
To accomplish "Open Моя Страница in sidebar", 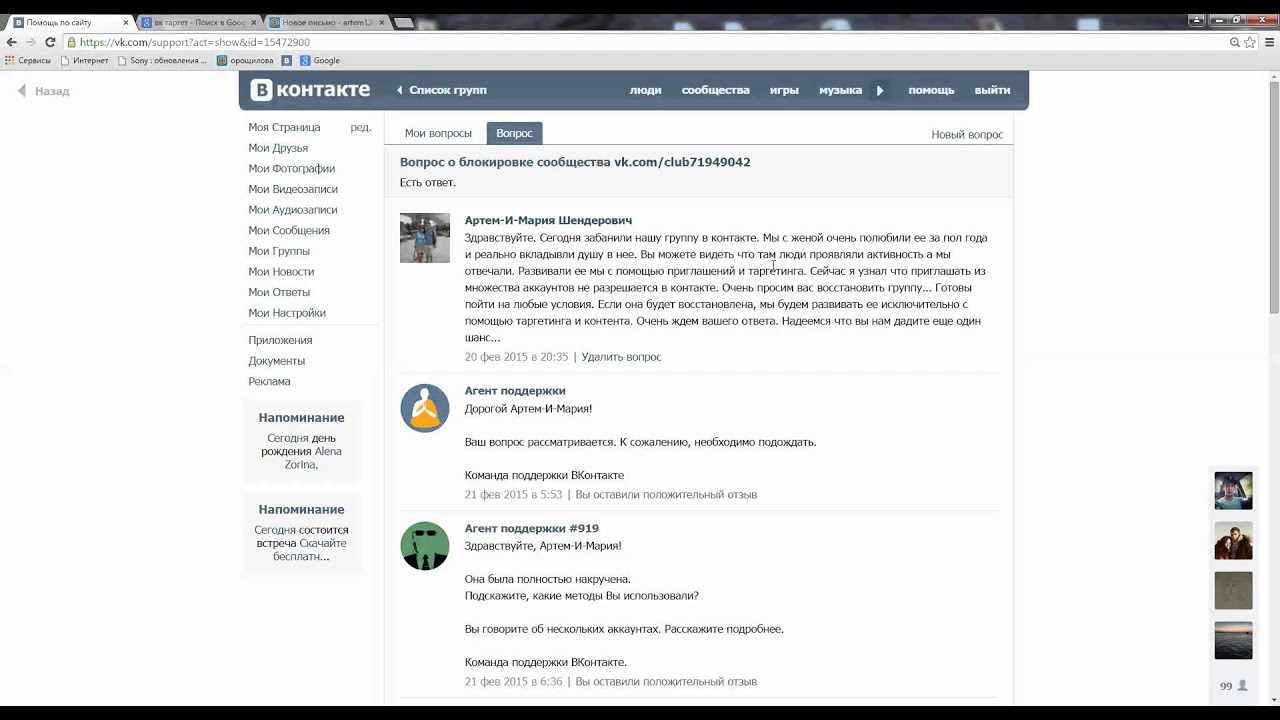I will [x=284, y=127].
